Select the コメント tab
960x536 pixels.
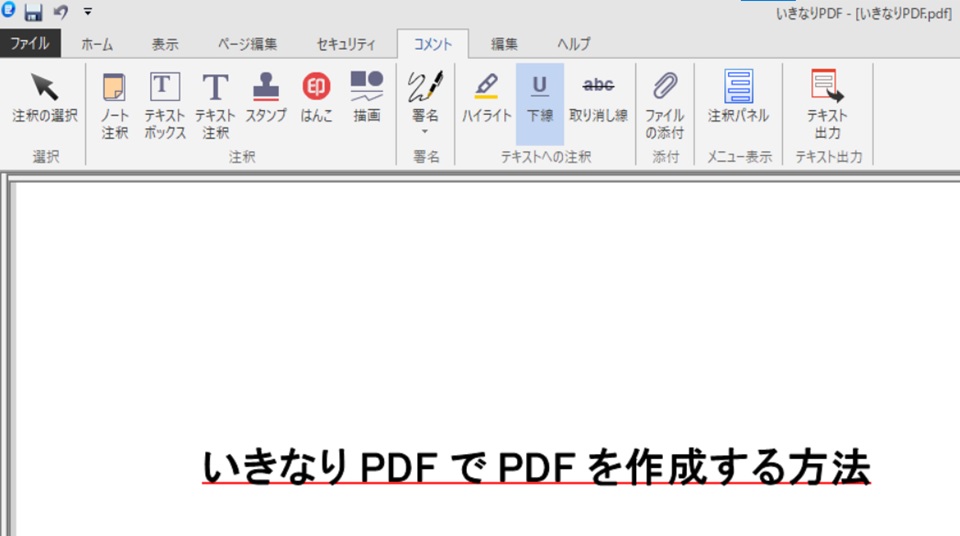(x=433, y=44)
